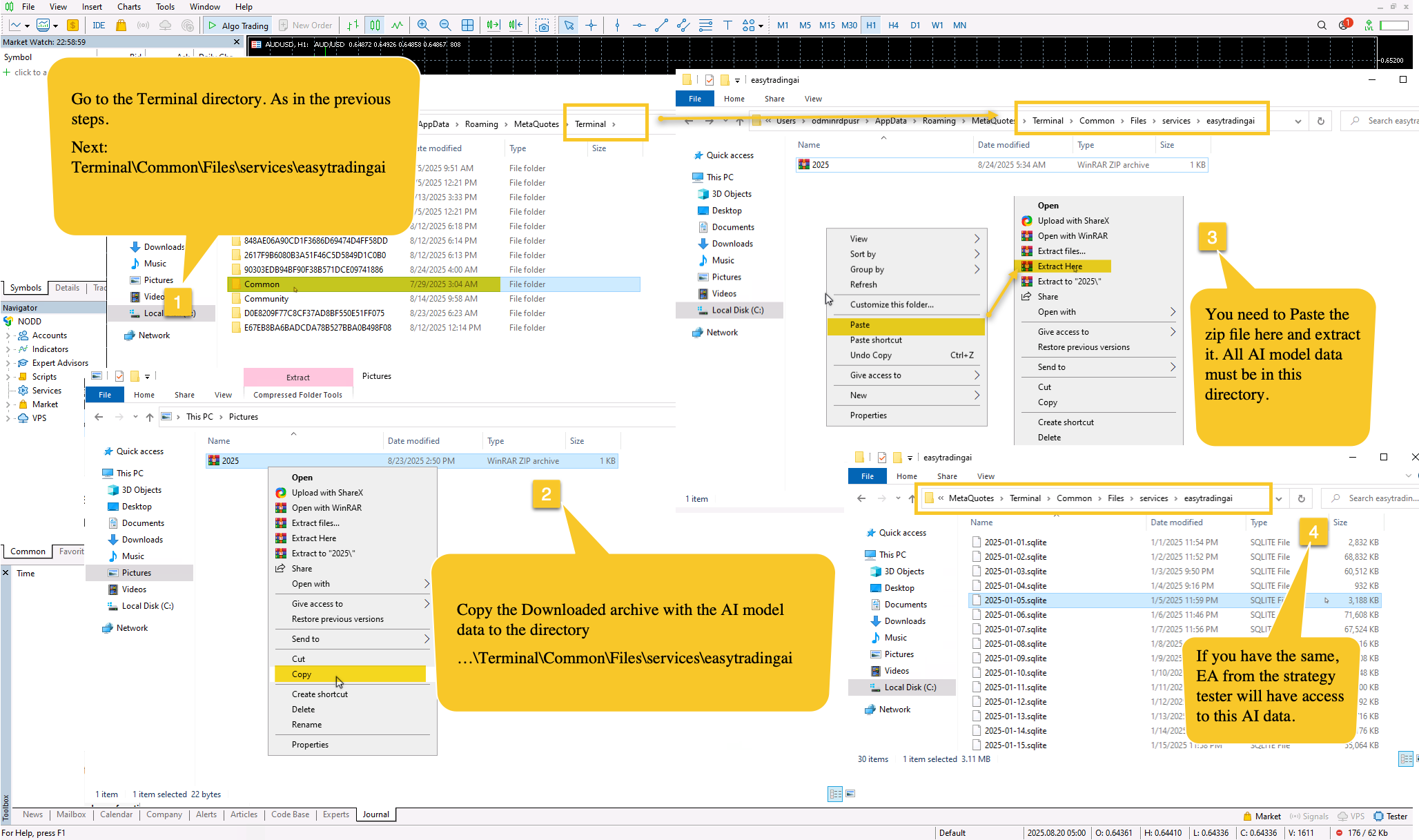The image size is (1419, 840).
Task: Click the Zoom In chart icon
Action: coord(423,26)
